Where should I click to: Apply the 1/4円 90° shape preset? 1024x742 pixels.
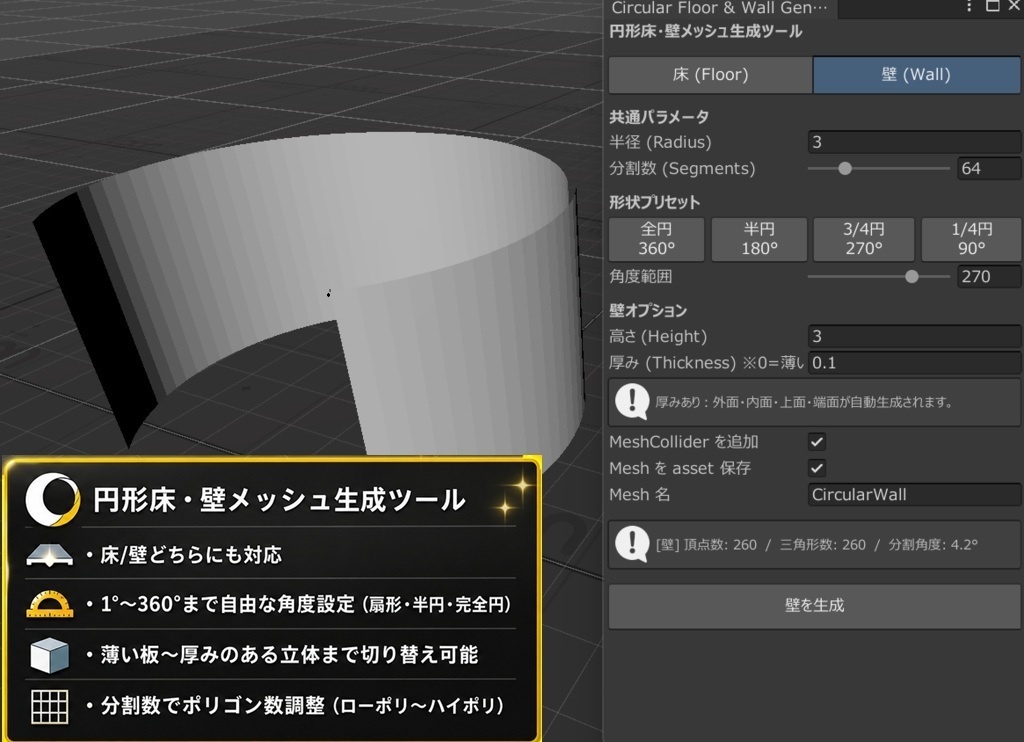tap(971, 239)
